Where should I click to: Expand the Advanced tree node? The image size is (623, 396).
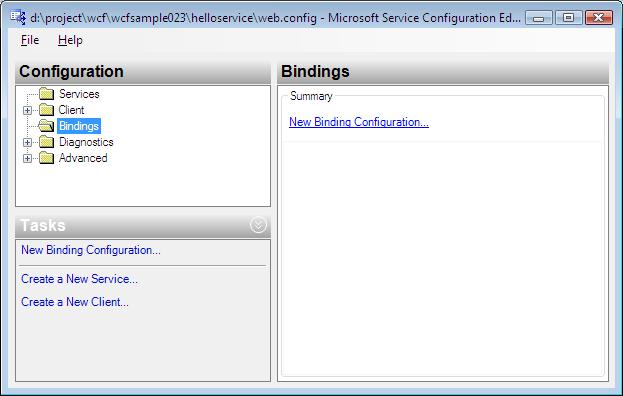click(x=27, y=158)
